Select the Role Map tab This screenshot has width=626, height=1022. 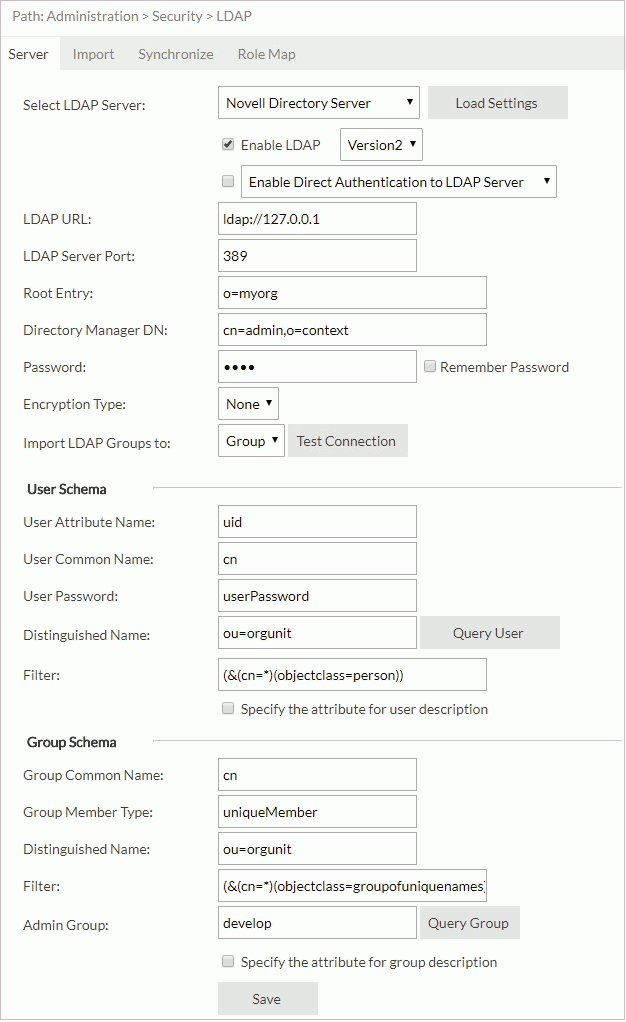tap(266, 54)
